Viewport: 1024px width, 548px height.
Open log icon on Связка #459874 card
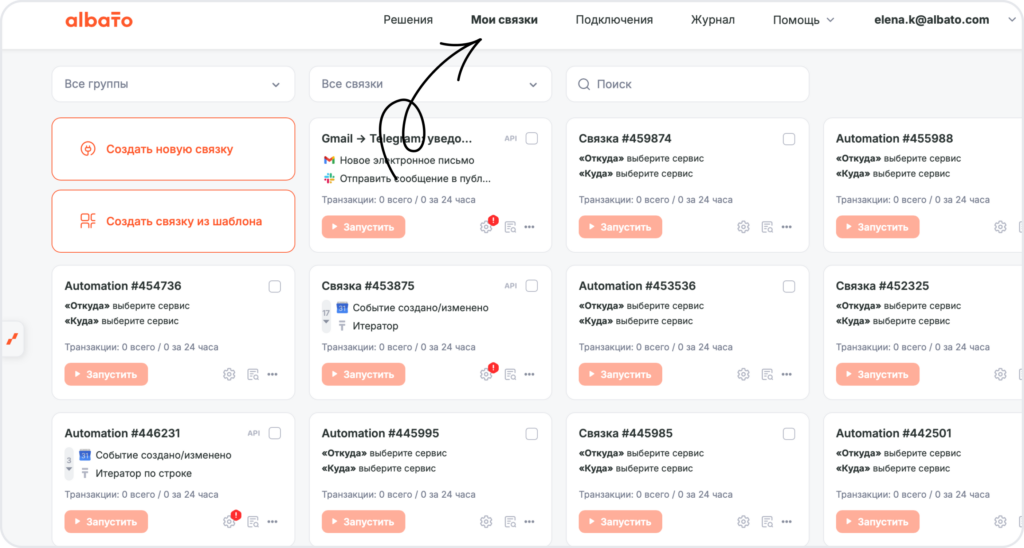pos(767,227)
